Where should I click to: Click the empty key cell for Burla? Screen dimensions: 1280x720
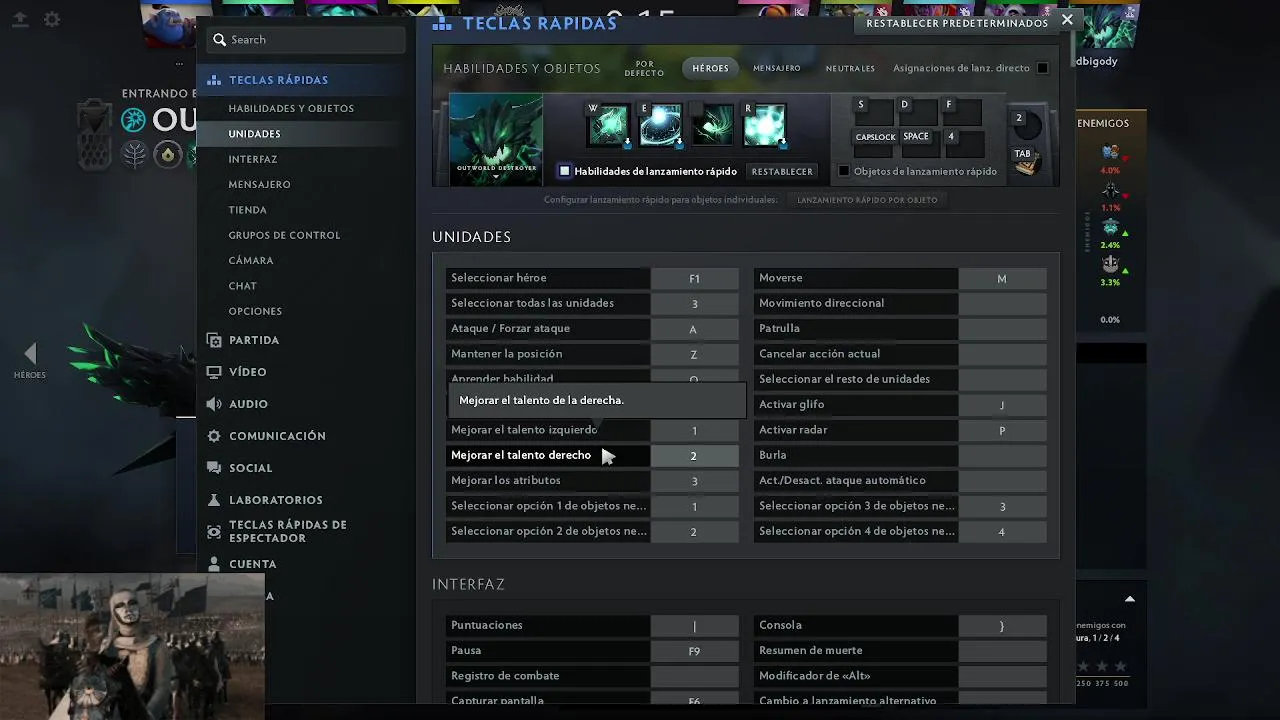(x=1002, y=455)
